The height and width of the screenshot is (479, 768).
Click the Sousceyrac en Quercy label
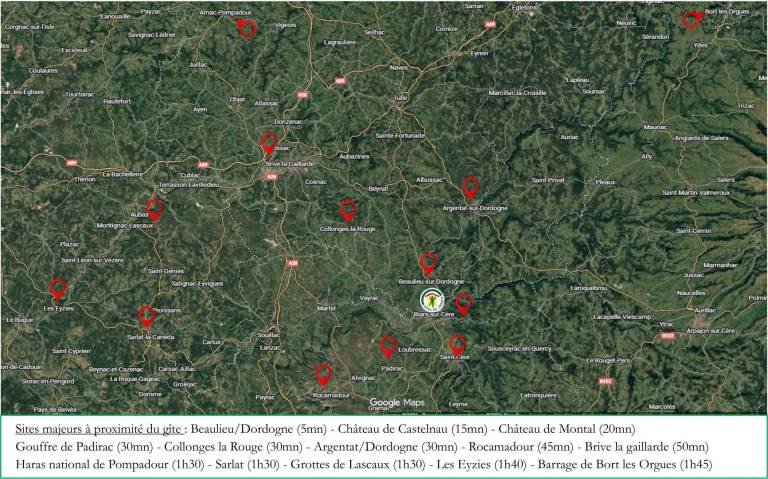tap(519, 349)
